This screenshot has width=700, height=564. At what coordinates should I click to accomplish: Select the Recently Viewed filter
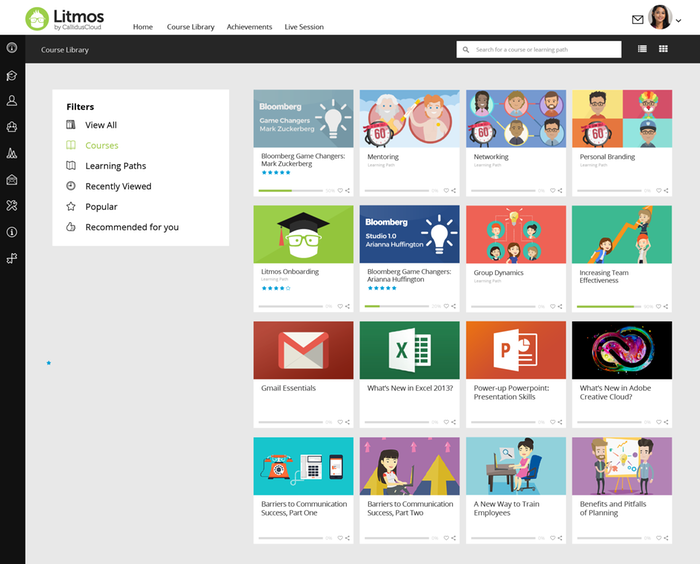pos(118,186)
